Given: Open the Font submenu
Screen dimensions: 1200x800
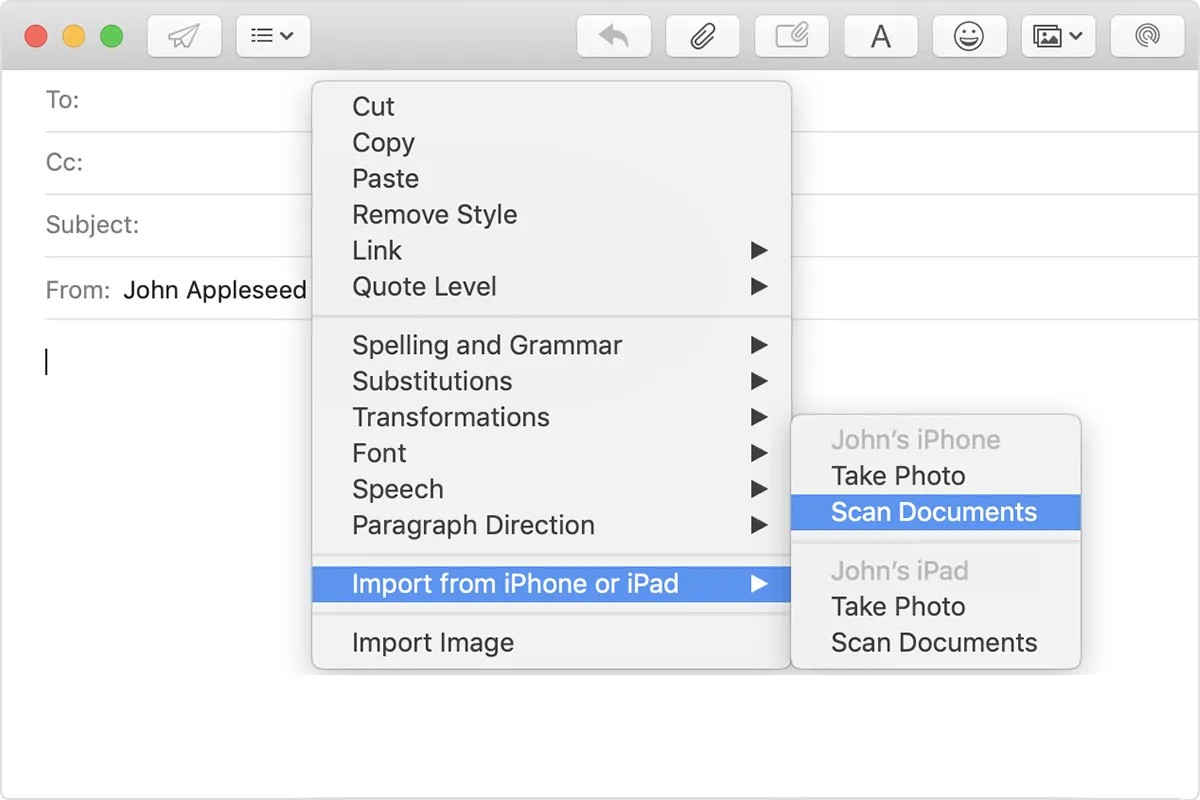Looking at the screenshot, I should (x=380, y=454).
